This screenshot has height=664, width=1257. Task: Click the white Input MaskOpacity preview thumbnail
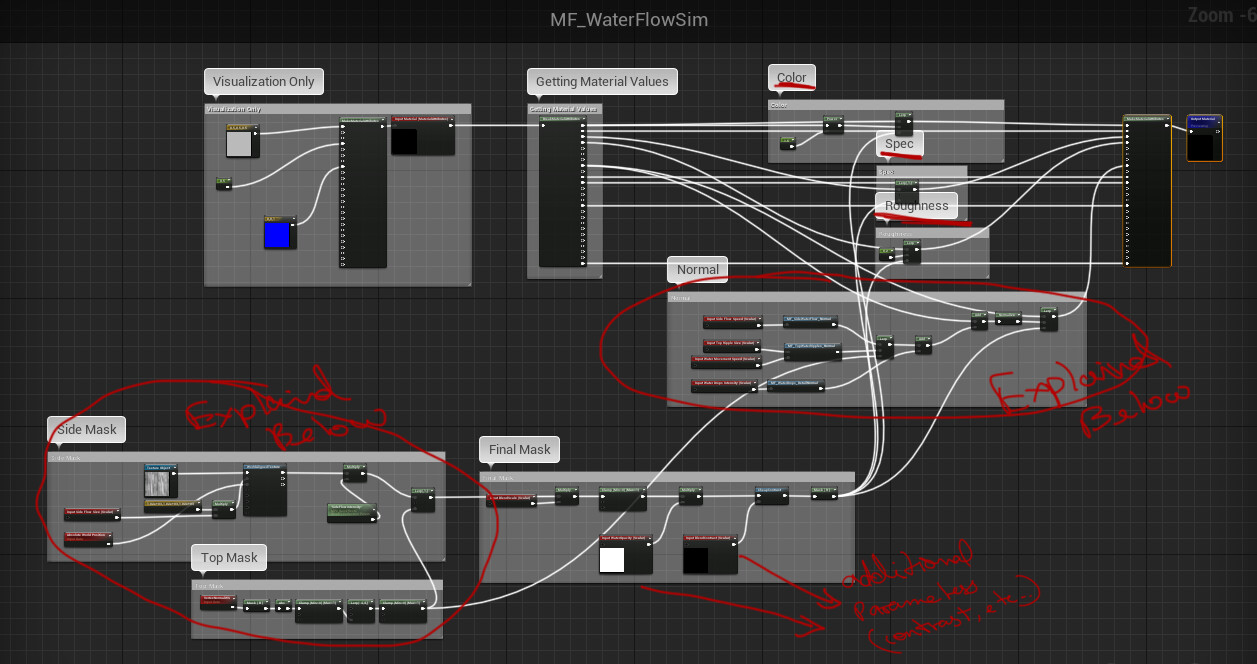612,559
